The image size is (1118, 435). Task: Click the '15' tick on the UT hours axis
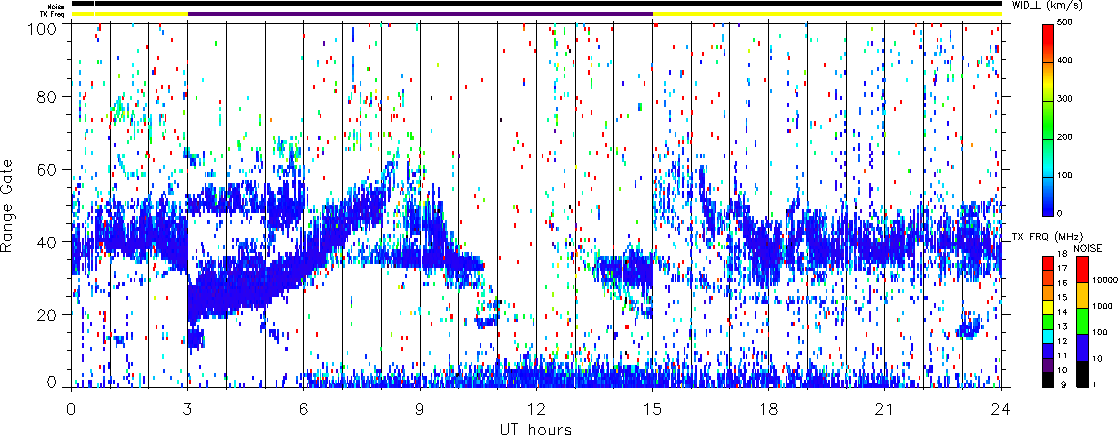pos(652,410)
